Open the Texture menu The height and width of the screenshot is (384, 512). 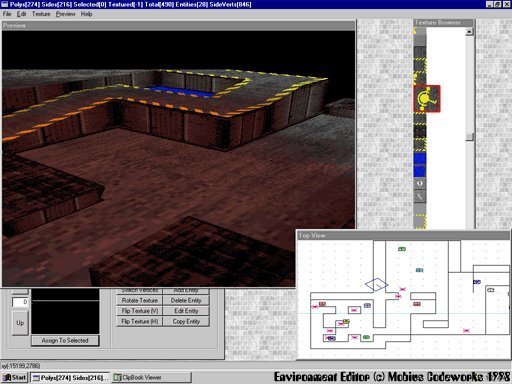(x=41, y=14)
